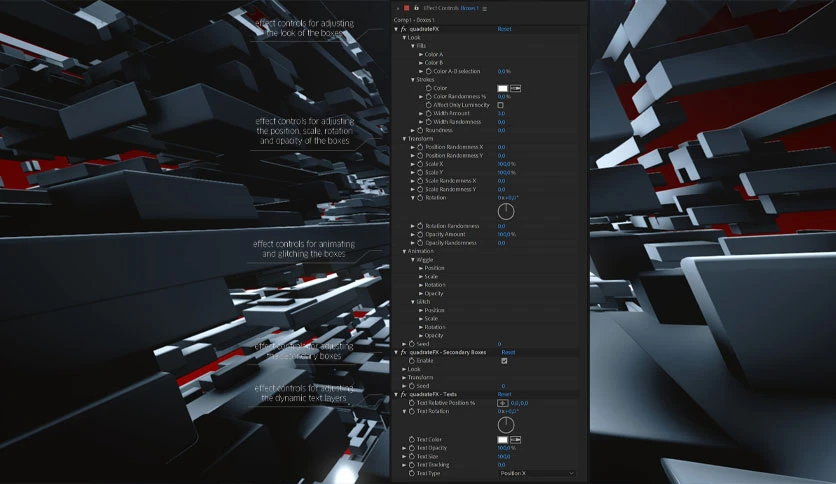The image size is (836, 484).
Task: Uncheck the Secondary Boxes Enable checkbox
Action: pyautogui.click(x=504, y=361)
